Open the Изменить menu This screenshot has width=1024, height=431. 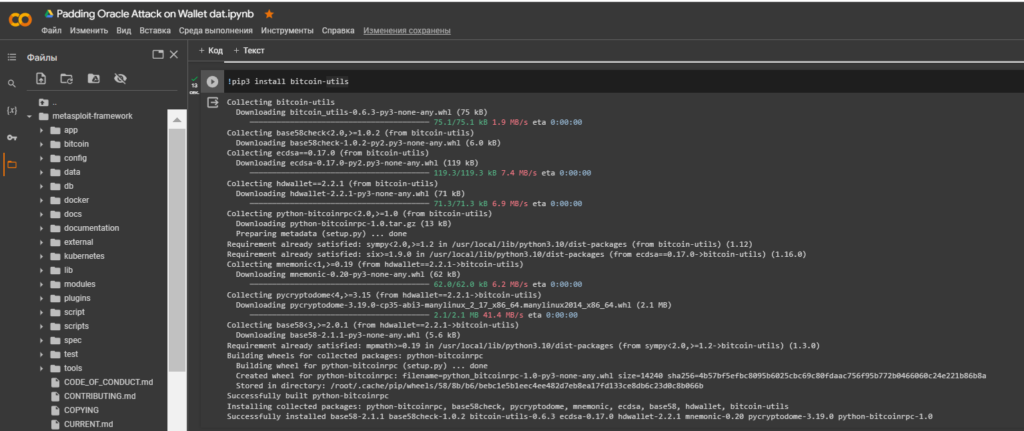[x=89, y=31]
